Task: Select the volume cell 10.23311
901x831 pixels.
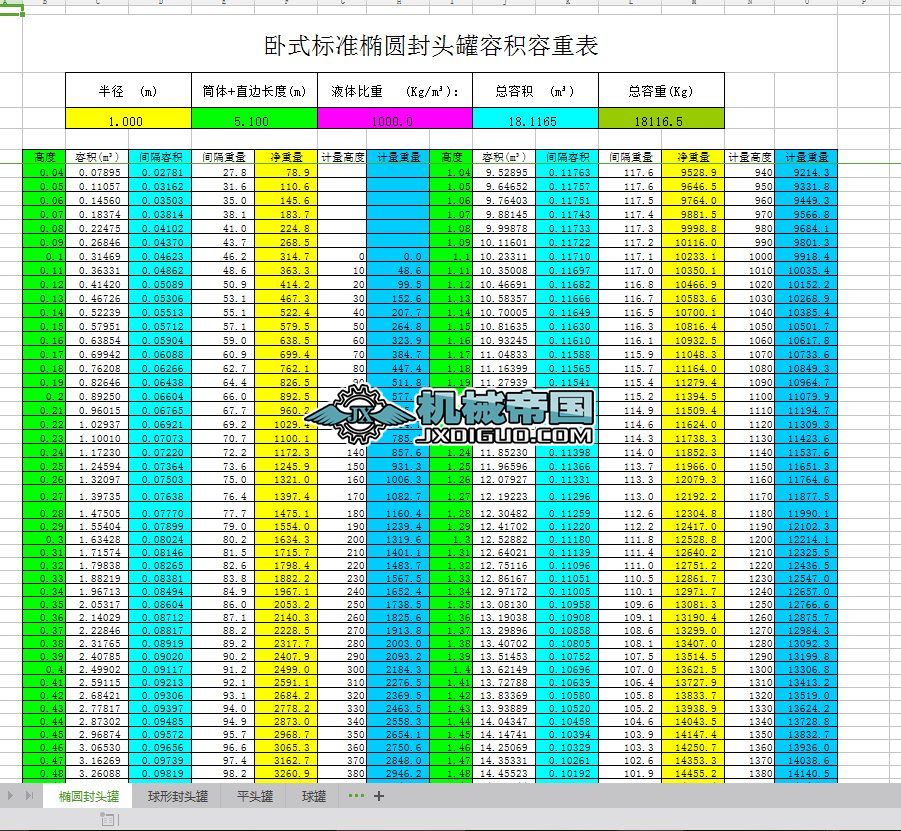Action: (x=504, y=256)
